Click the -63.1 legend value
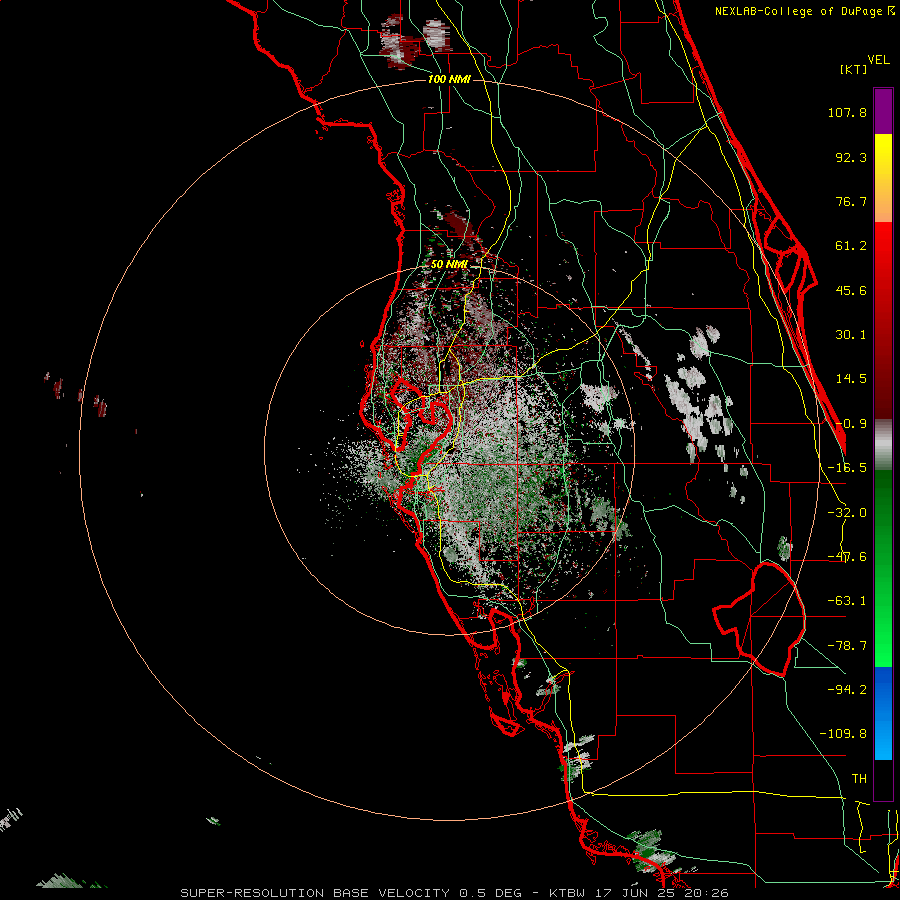Image resolution: width=900 pixels, height=900 pixels. [847, 601]
